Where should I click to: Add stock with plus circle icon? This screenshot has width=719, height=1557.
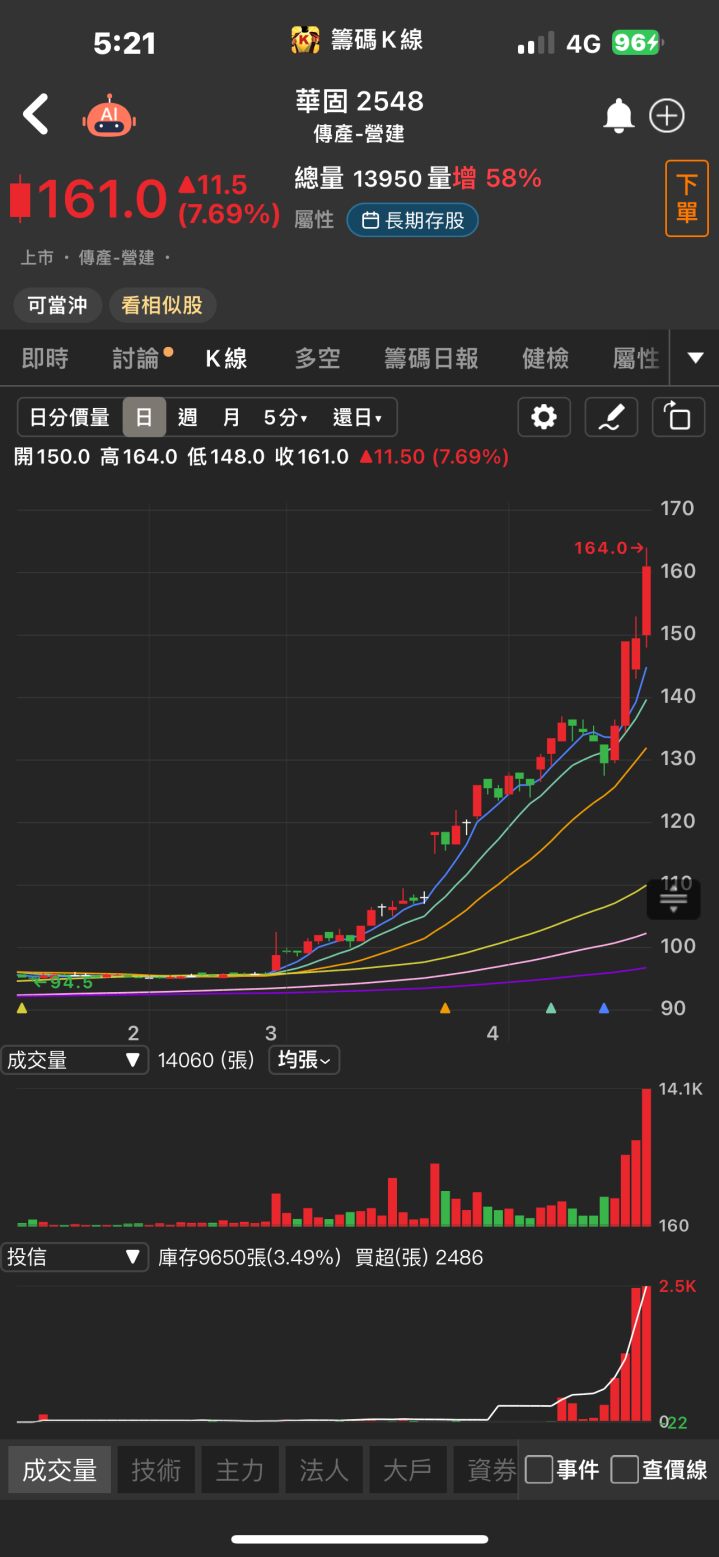[x=667, y=116]
